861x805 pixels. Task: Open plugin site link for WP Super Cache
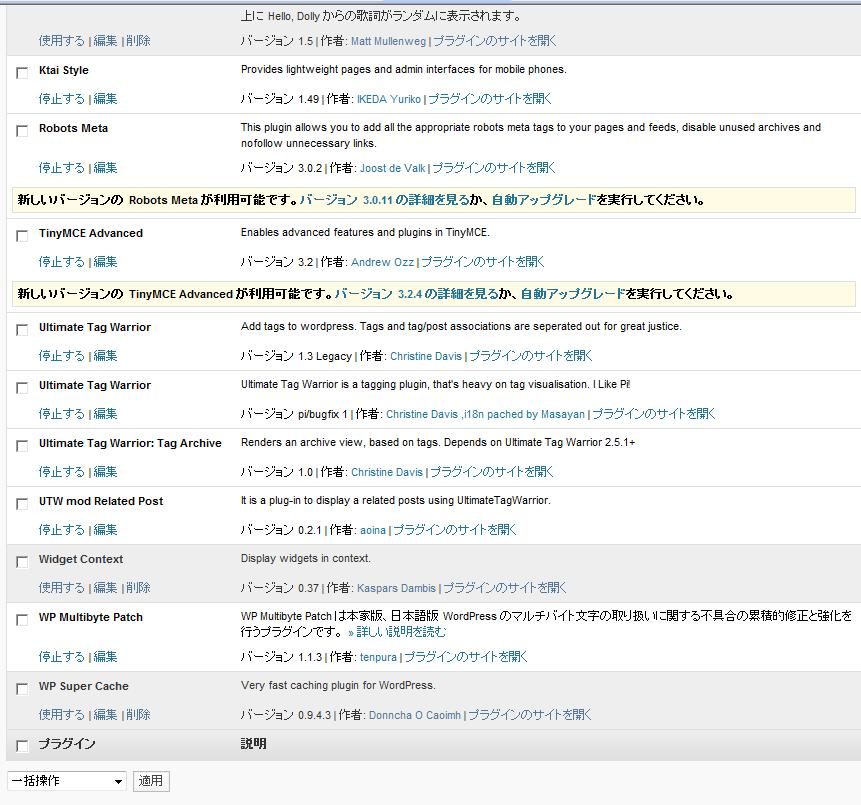(529, 715)
